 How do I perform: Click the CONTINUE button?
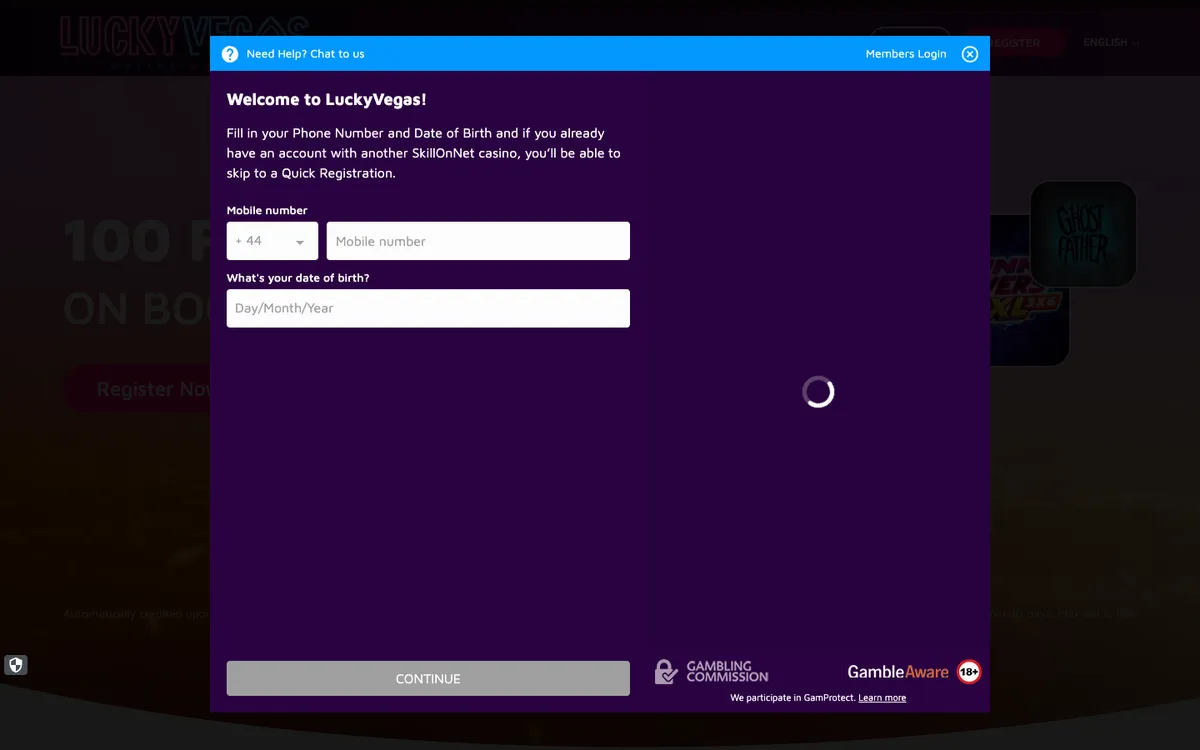coord(428,678)
